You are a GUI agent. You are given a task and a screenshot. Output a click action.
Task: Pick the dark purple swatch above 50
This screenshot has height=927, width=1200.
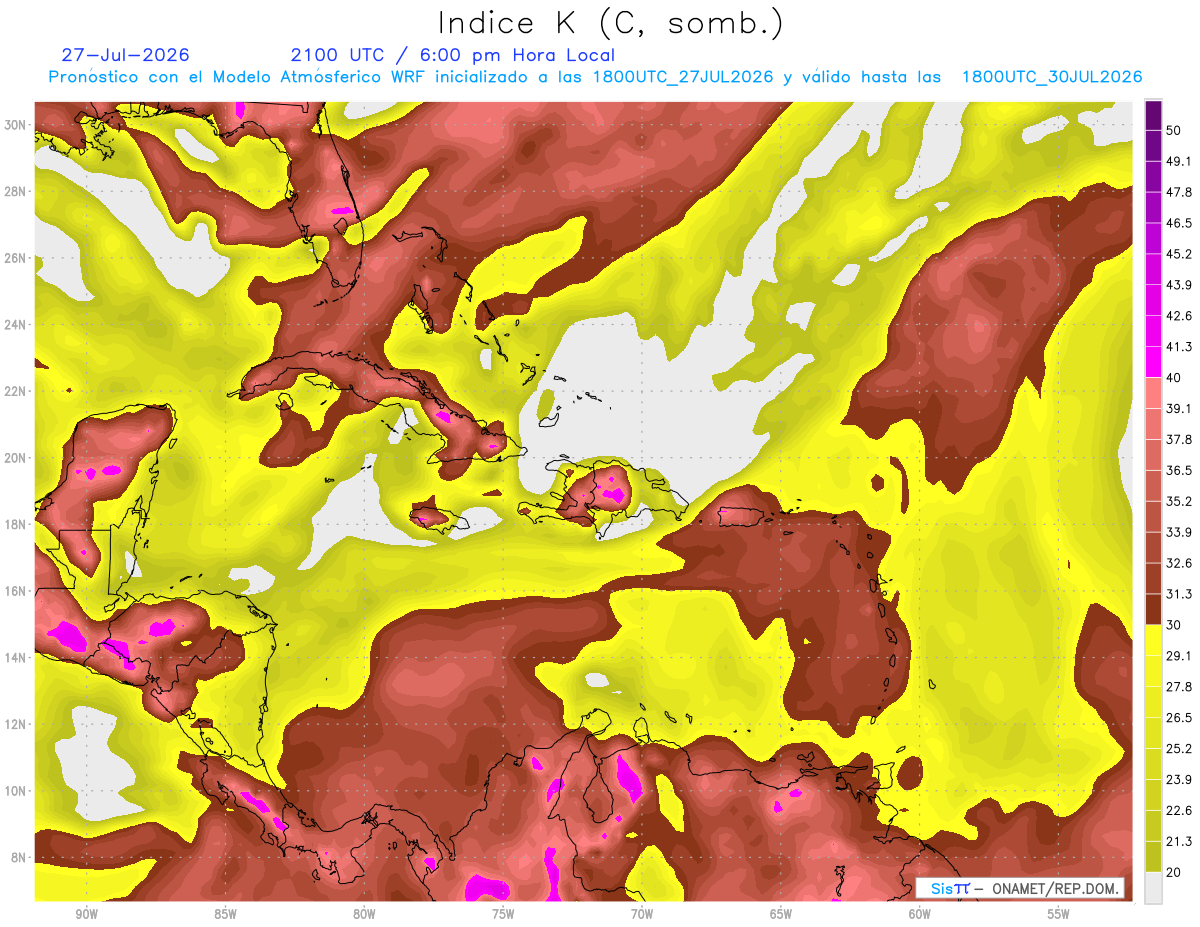pyautogui.click(x=1153, y=115)
